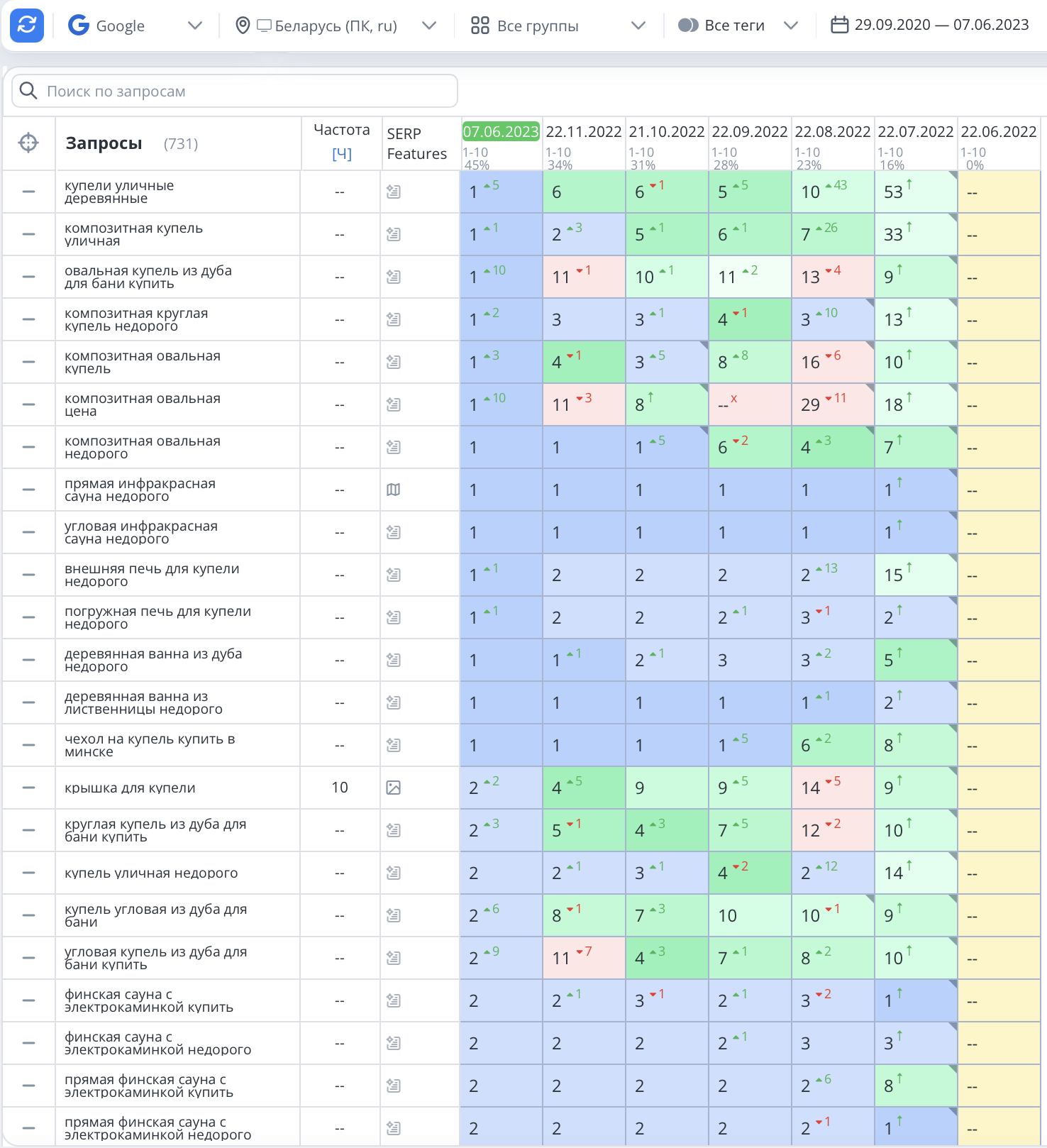Viewport: 1047px width, 1148px height.
Task: Click SERP features icon for композитная овальная цена
Action: point(394,404)
